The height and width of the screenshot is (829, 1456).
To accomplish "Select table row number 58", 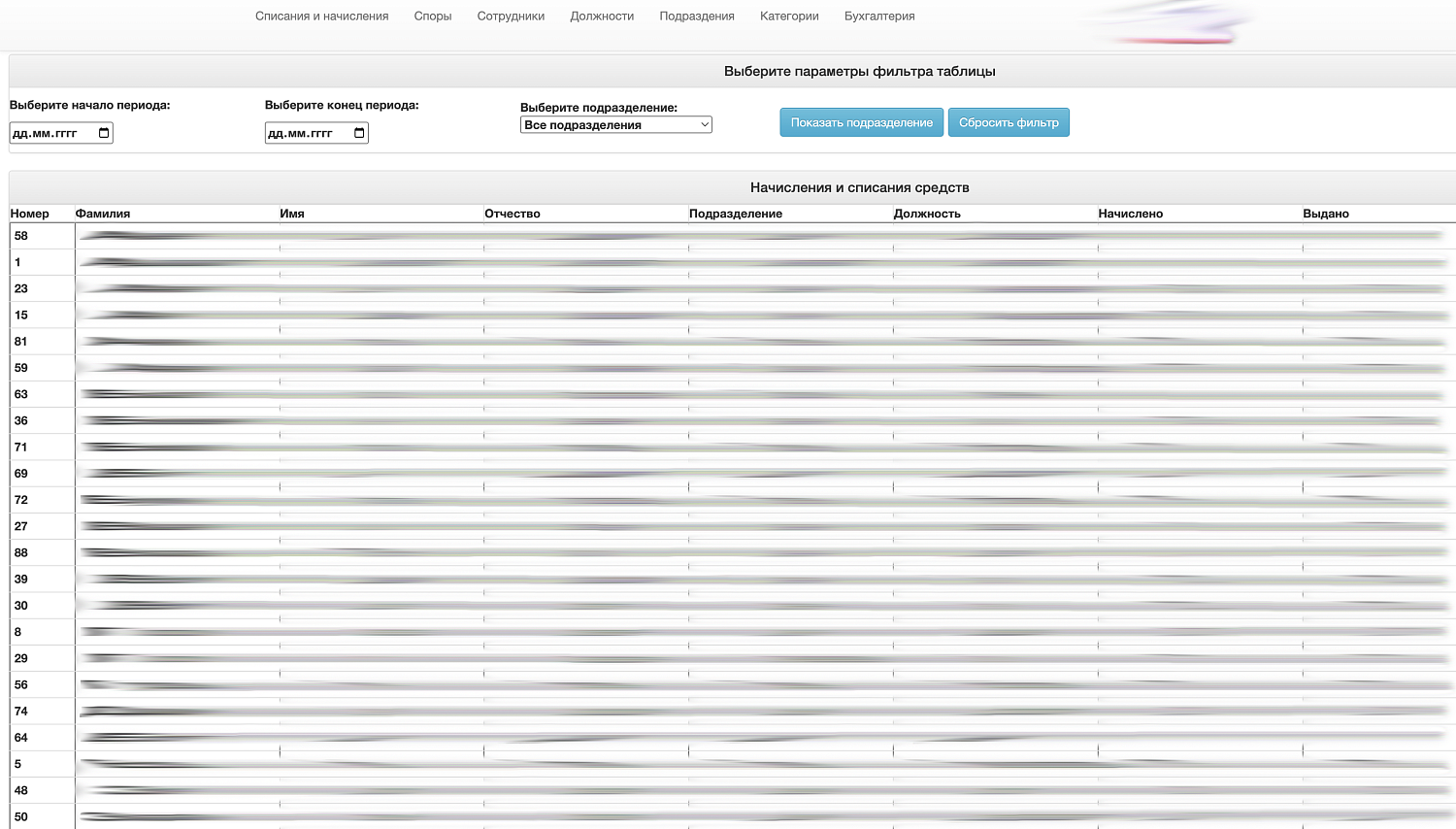I will (21, 236).
